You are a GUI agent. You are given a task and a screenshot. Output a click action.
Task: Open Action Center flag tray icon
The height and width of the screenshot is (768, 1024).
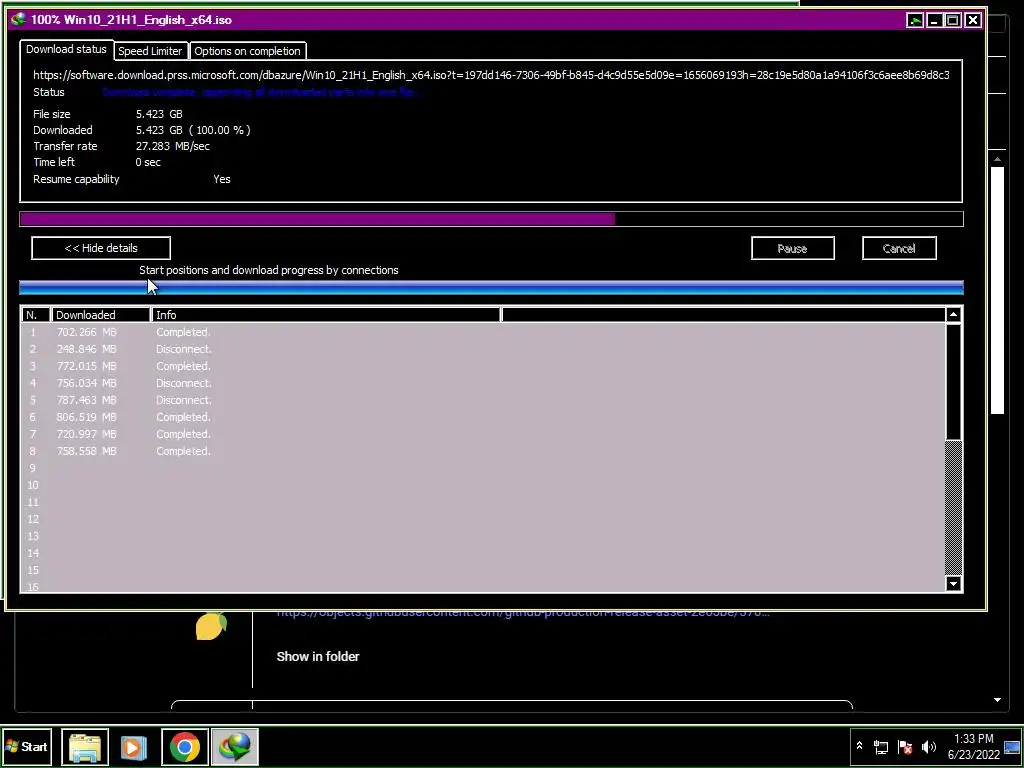coord(905,746)
